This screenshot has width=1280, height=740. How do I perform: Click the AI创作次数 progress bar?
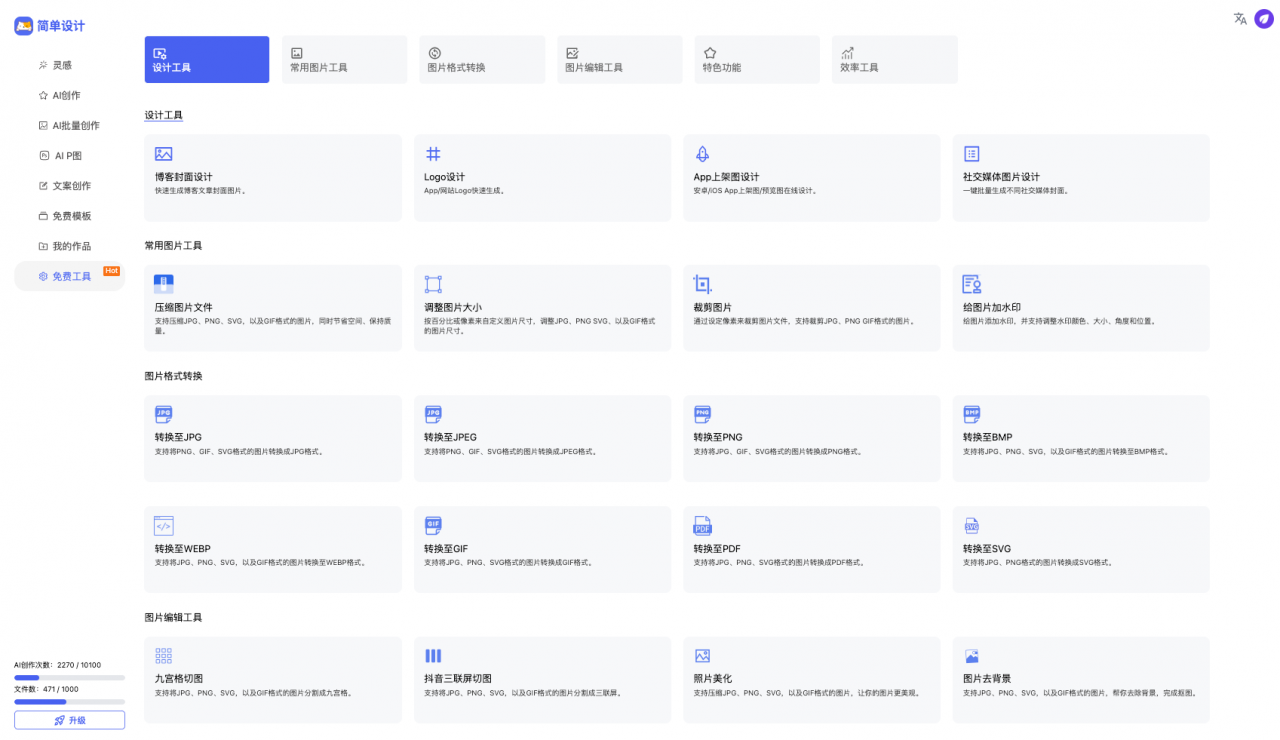pos(69,678)
